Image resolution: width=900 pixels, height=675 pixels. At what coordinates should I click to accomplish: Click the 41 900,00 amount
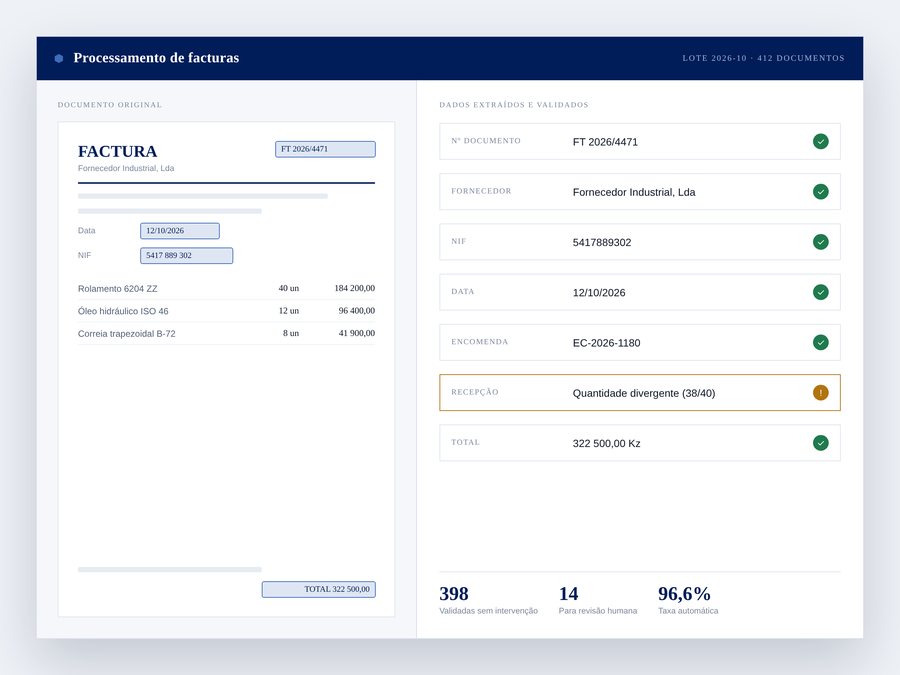click(356, 333)
